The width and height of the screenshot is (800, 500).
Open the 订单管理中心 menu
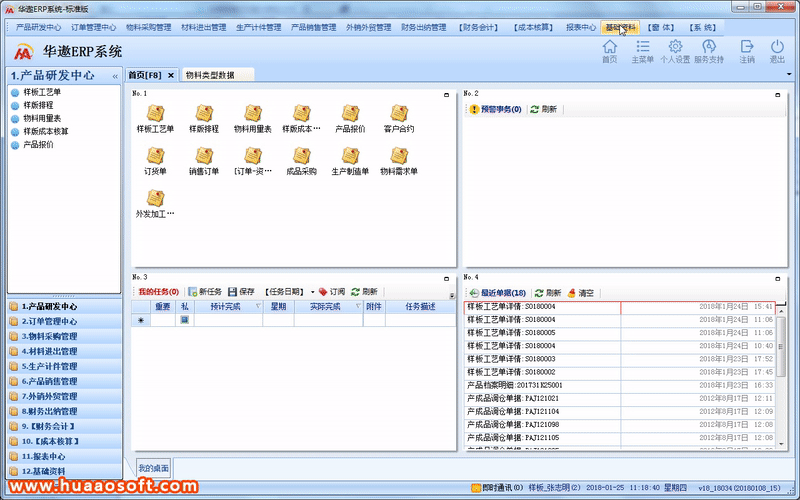(x=93, y=28)
